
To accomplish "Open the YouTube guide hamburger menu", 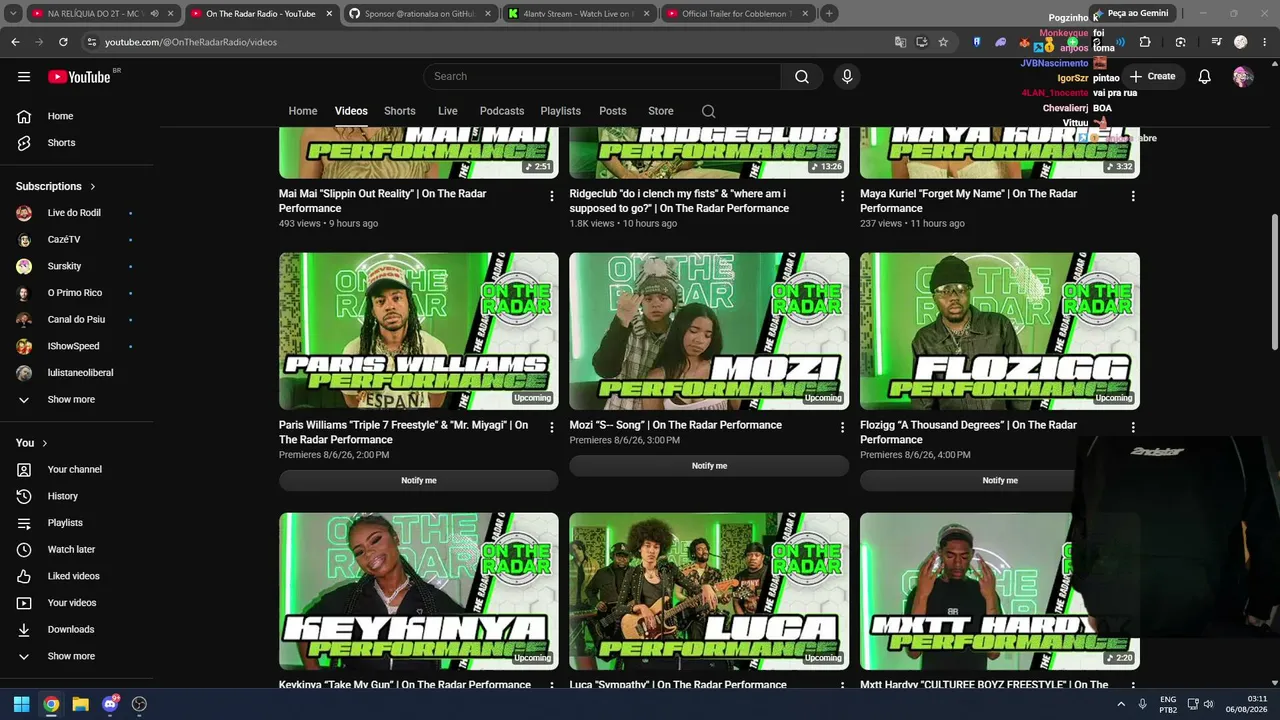I will (x=24, y=77).
